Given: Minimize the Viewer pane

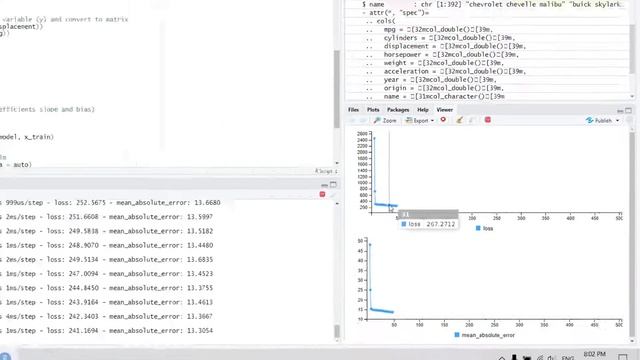Looking at the screenshot, I should coord(620,111).
